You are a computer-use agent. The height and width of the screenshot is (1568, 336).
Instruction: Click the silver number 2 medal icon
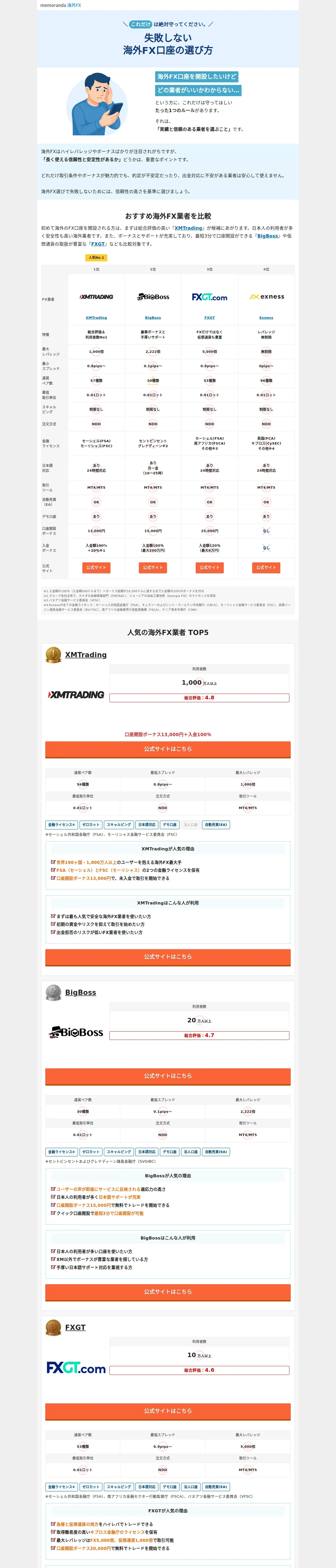point(54,992)
